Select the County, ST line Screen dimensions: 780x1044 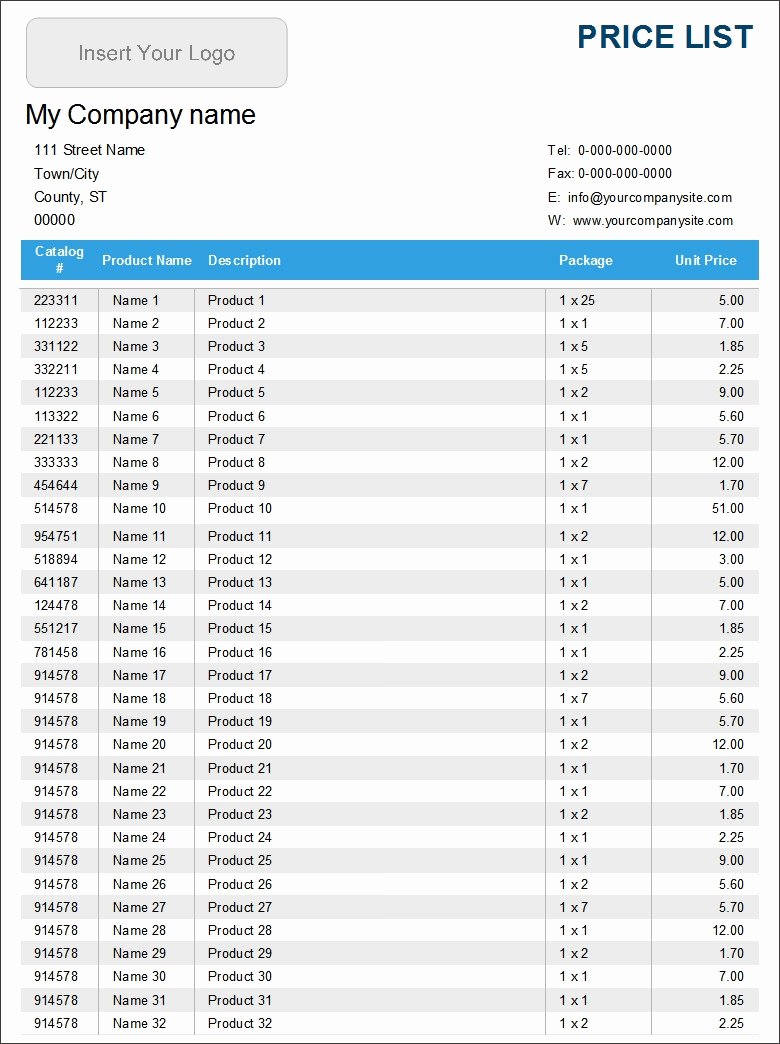pos(70,197)
